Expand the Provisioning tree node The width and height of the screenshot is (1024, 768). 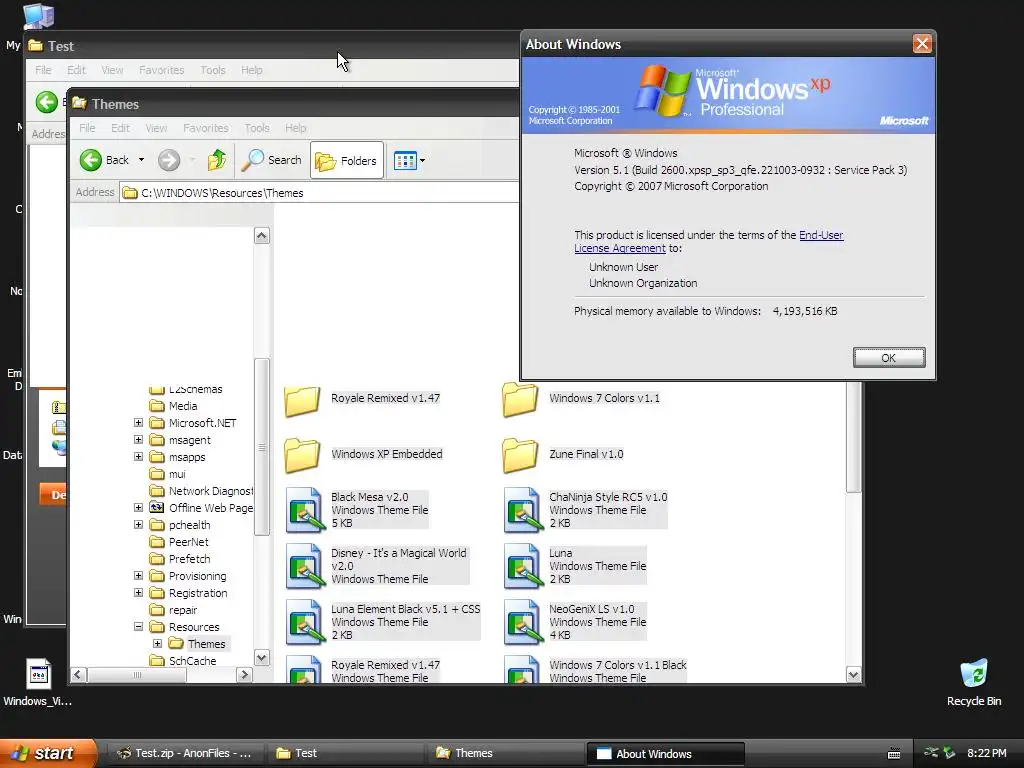coord(138,575)
